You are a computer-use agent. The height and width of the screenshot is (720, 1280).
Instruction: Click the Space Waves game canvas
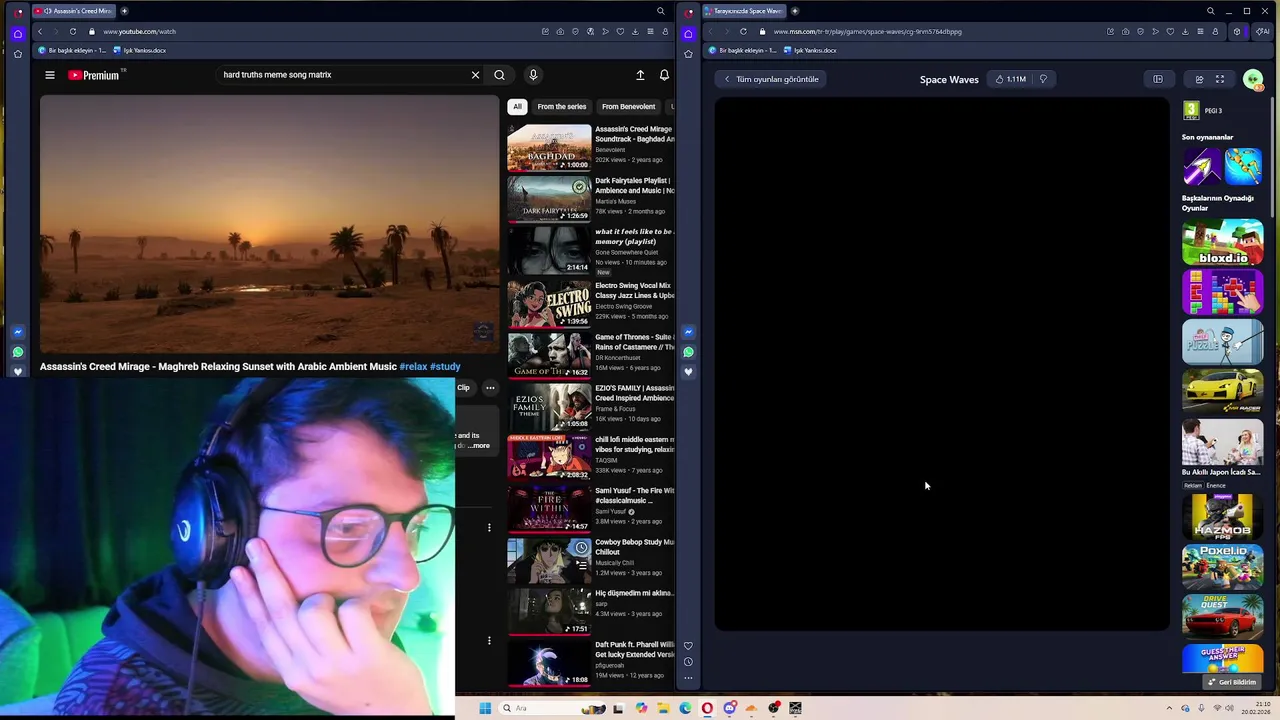(x=942, y=364)
